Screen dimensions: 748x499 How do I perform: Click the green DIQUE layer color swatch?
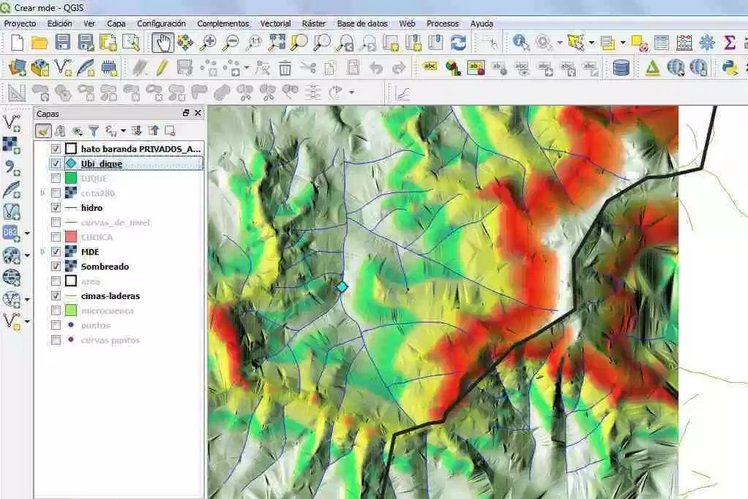pos(72,178)
